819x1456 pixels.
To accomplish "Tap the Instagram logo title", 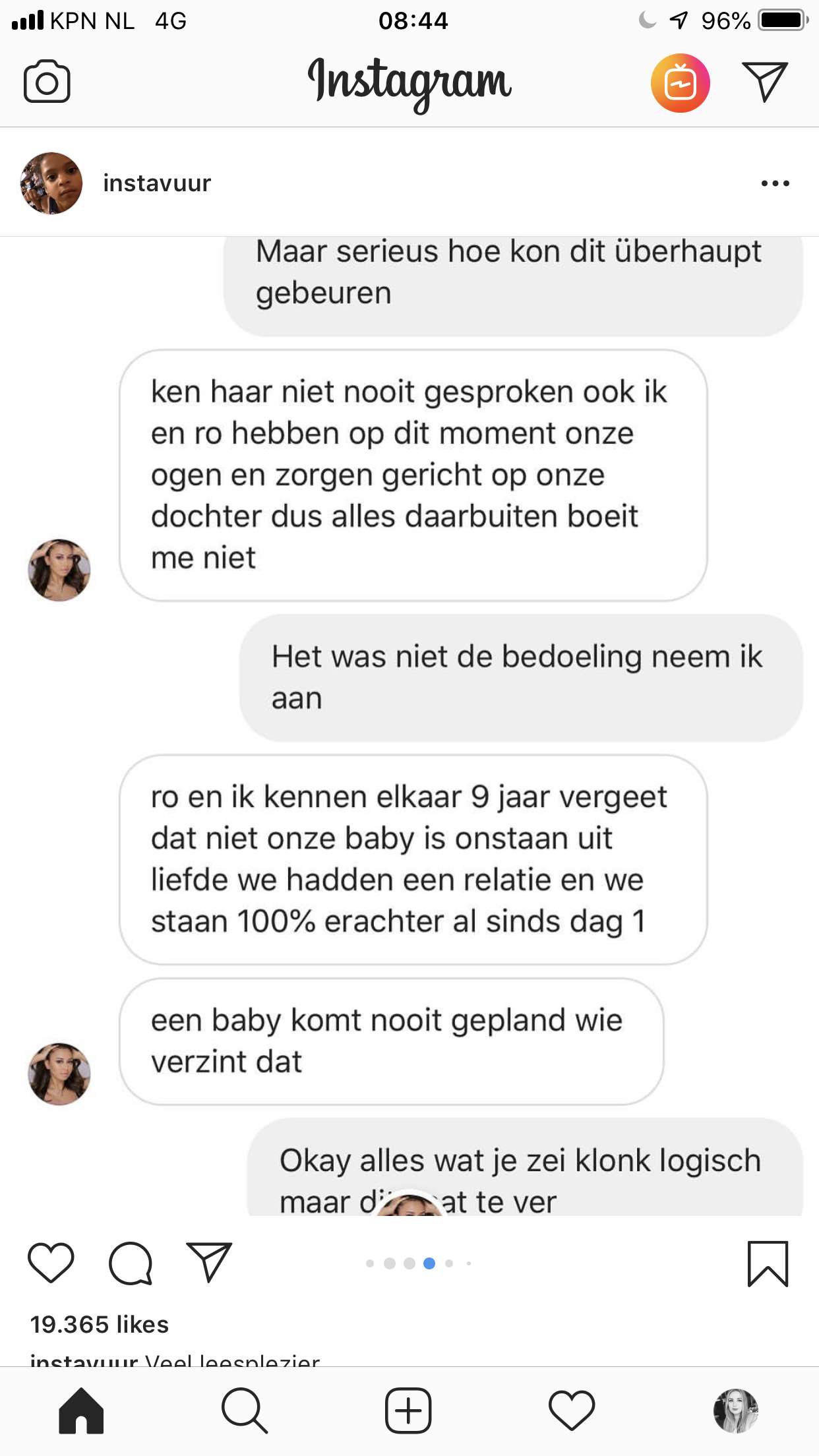I will click(x=409, y=83).
